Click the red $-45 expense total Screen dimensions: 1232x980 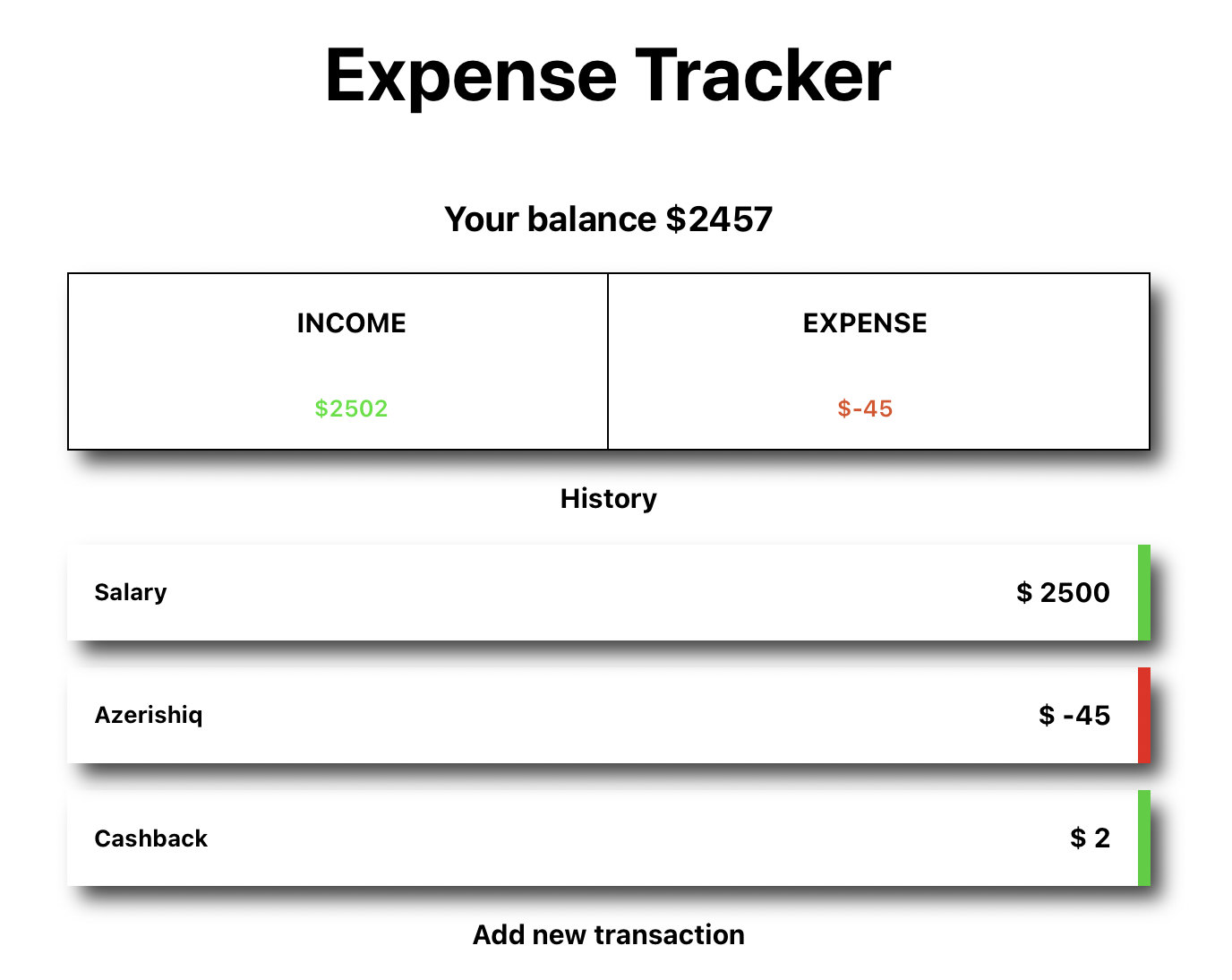click(x=864, y=408)
